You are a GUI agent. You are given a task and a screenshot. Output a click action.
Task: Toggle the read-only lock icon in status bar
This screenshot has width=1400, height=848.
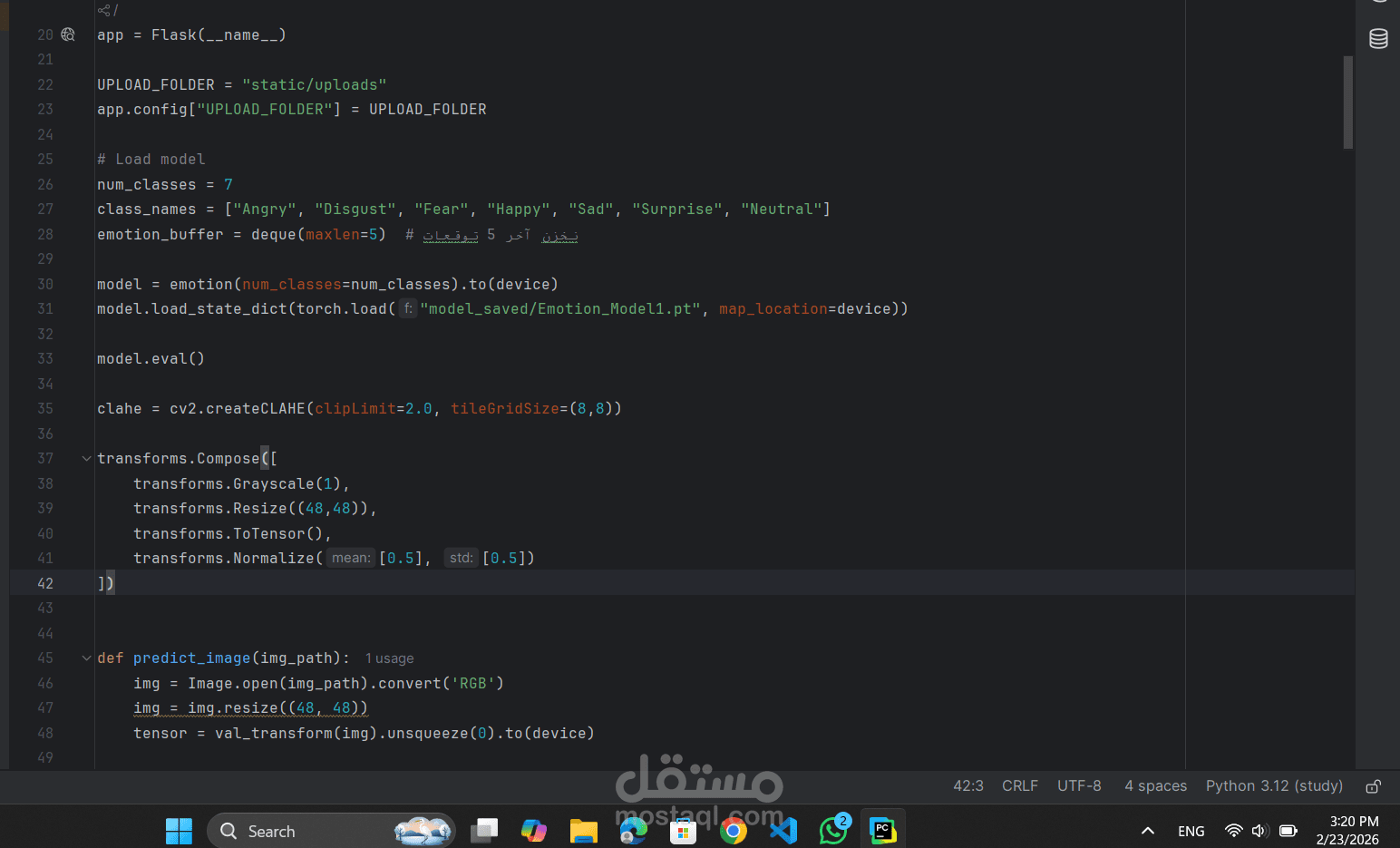pyautogui.click(x=1374, y=786)
